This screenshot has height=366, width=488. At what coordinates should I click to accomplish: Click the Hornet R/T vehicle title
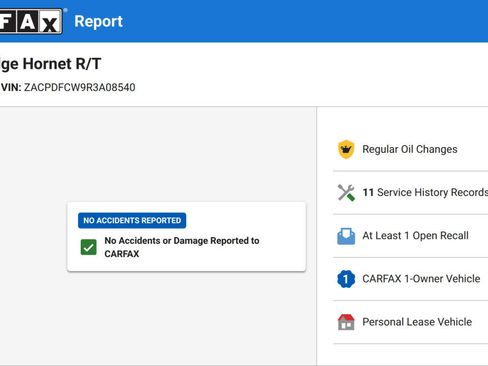tap(50, 64)
